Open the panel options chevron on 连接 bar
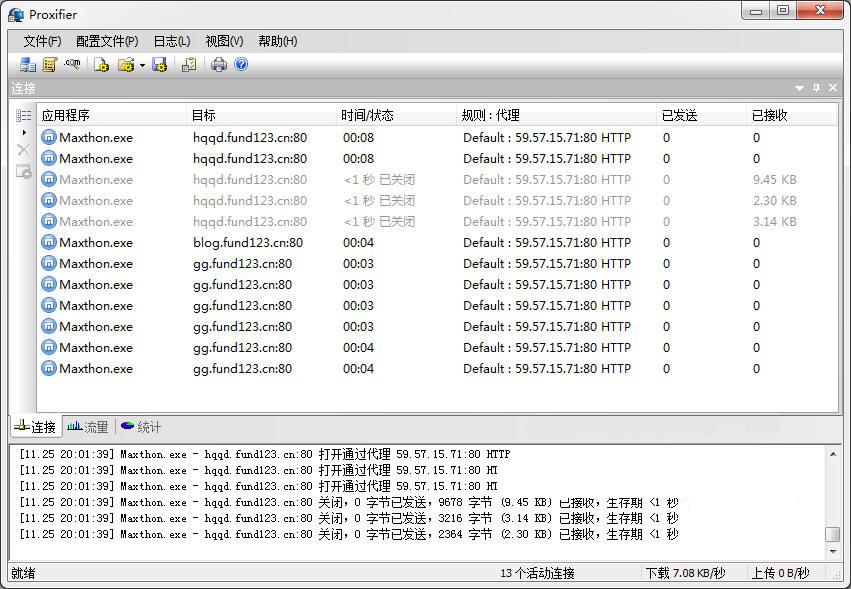 coord(798,88)
